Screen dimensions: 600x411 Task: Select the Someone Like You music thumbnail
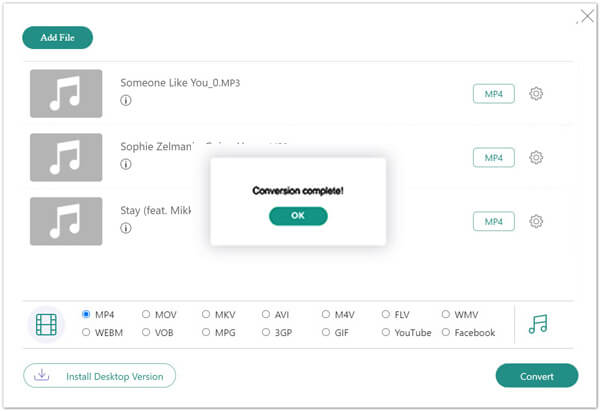[x=66, y=93]
